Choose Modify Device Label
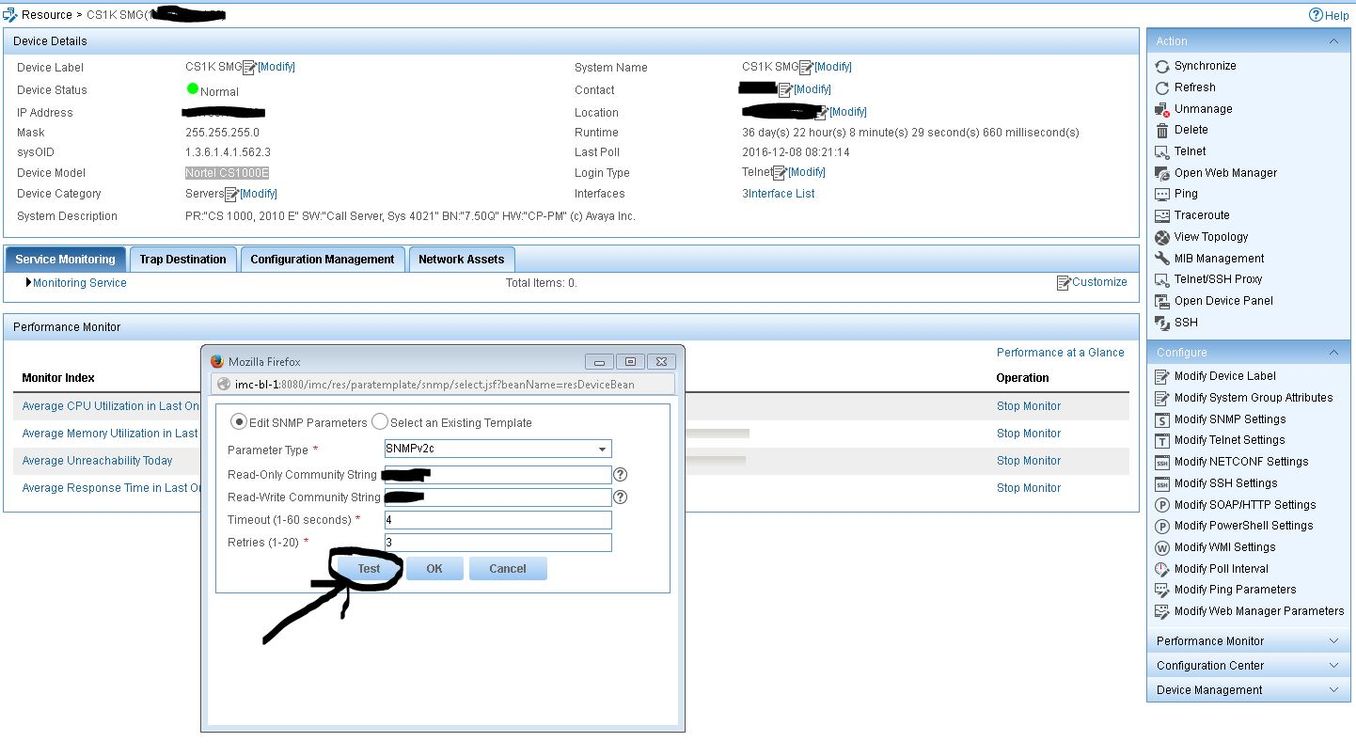Image resolution: width=1356 pixels, height=755 pixels. click(1225, 376)
